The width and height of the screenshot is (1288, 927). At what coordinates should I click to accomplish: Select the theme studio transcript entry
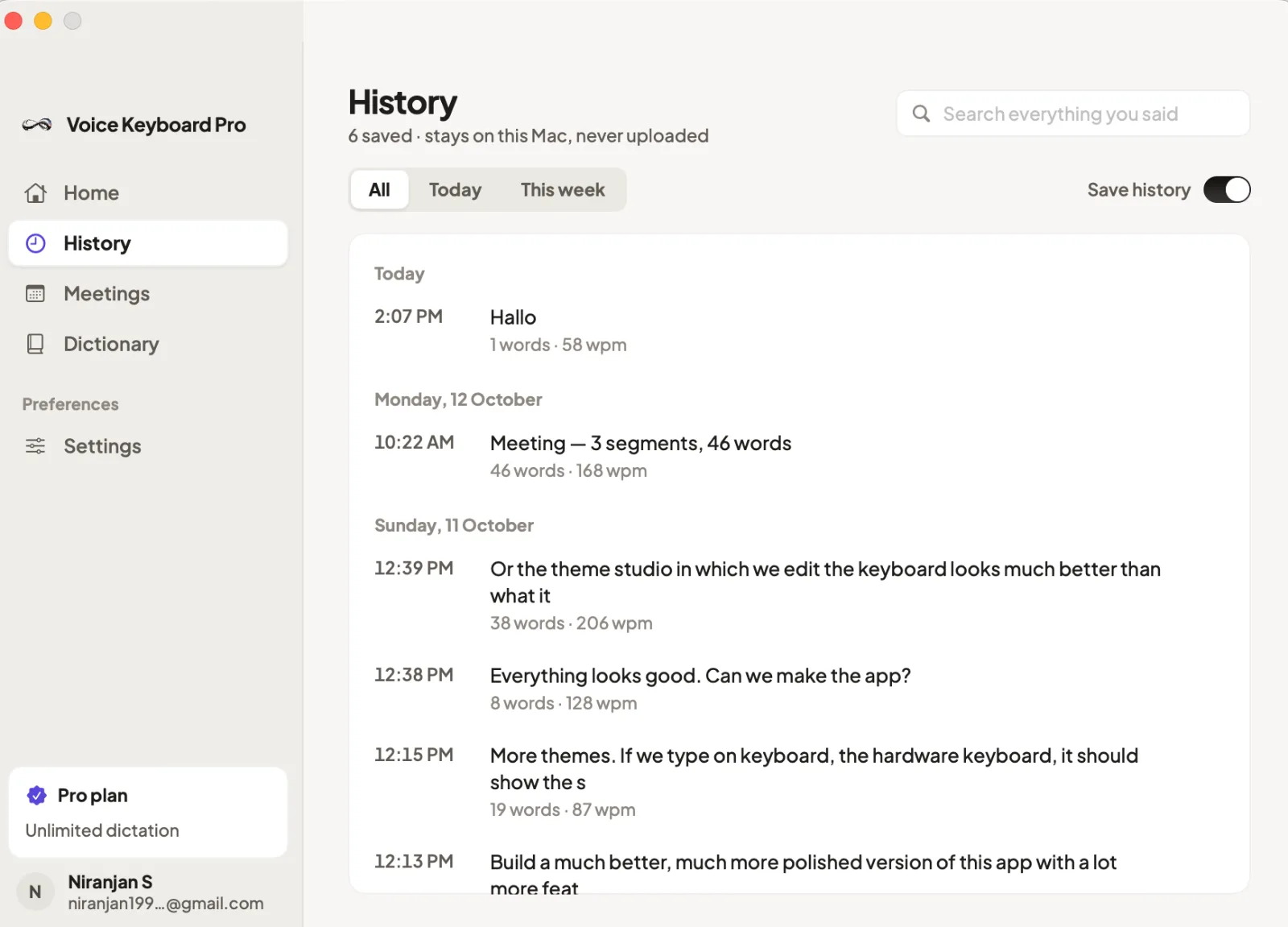(x=799, y=595)
